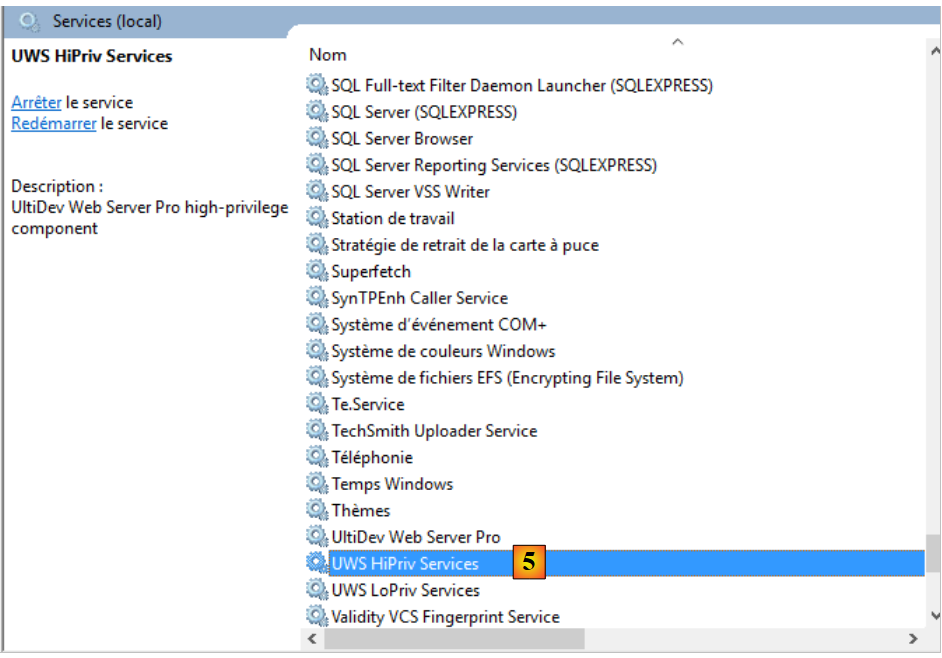Click the vertical scrollbar thumb

[934, 552]
